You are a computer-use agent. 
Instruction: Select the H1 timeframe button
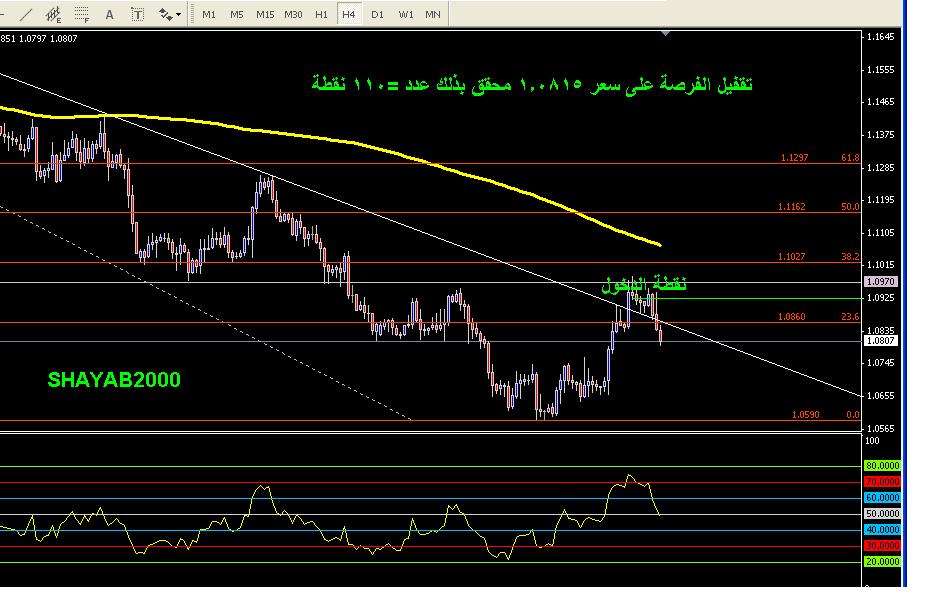pos(321,14)
